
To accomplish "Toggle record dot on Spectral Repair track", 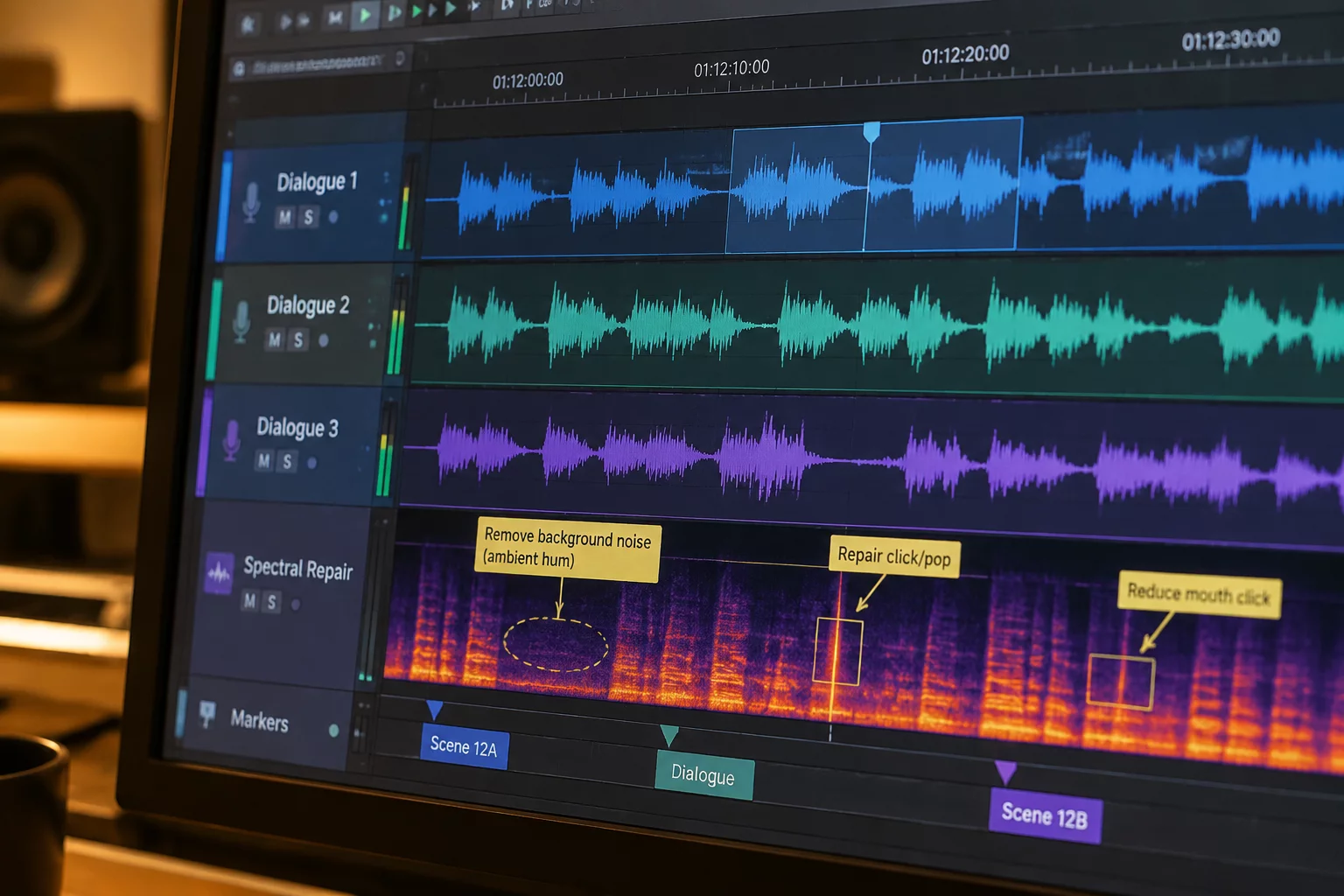I will pyautogui.click(x=296, y=604).
